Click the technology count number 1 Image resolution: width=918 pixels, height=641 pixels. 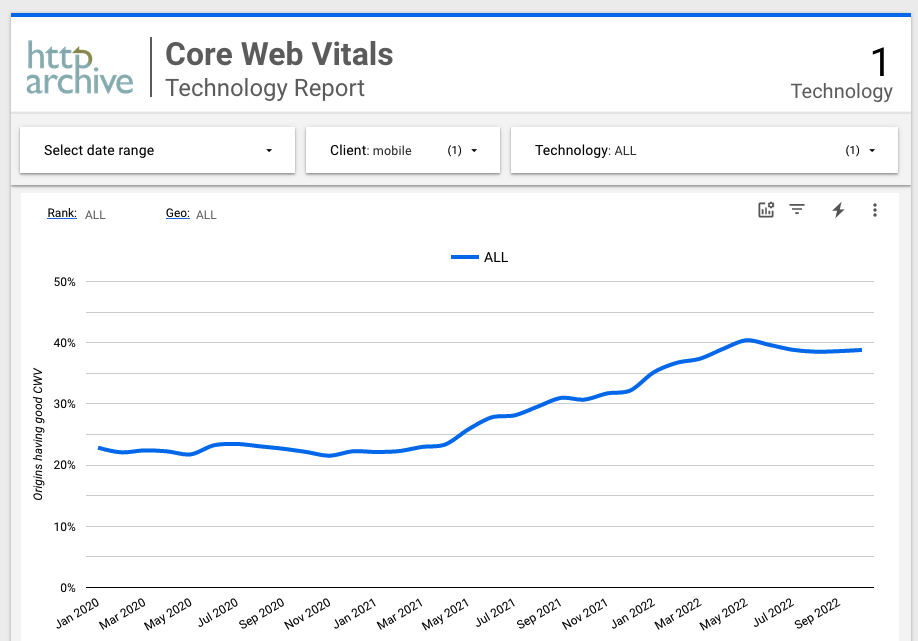(x=880, y=62)
